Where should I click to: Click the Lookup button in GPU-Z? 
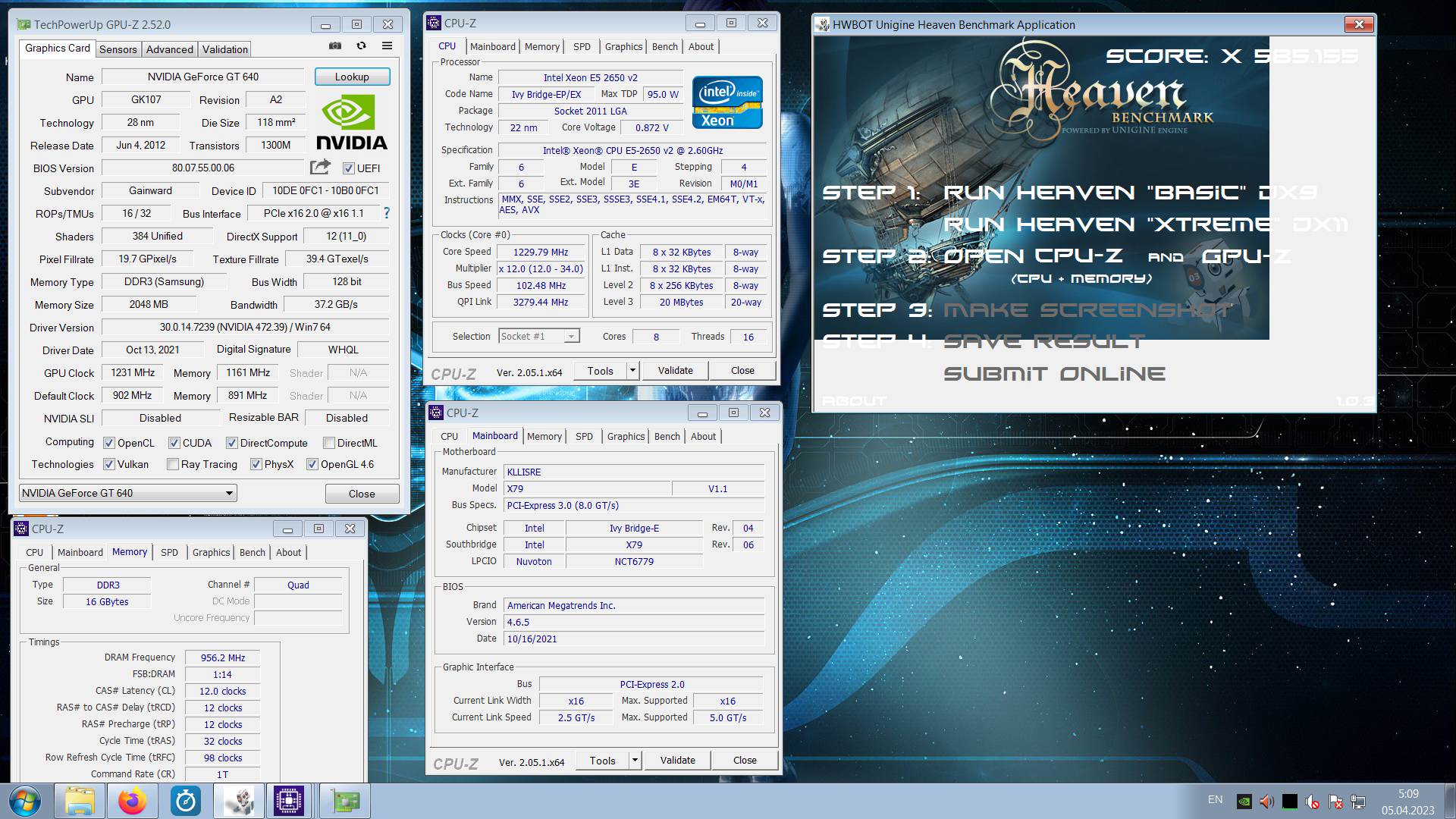point(352,77)
